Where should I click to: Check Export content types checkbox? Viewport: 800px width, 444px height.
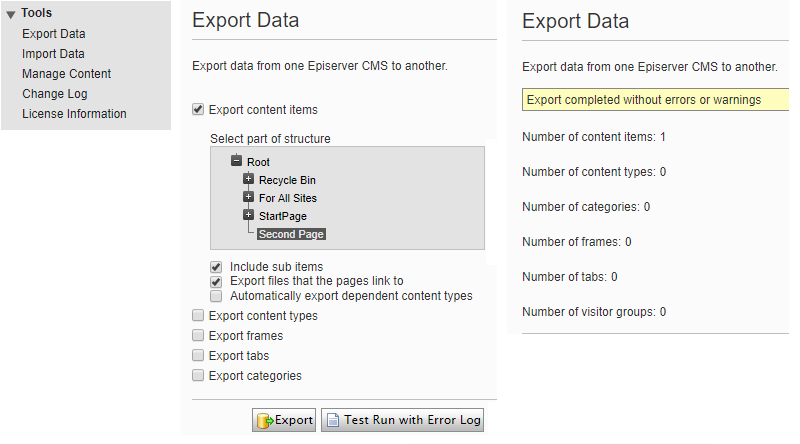[x=198, y=315]
